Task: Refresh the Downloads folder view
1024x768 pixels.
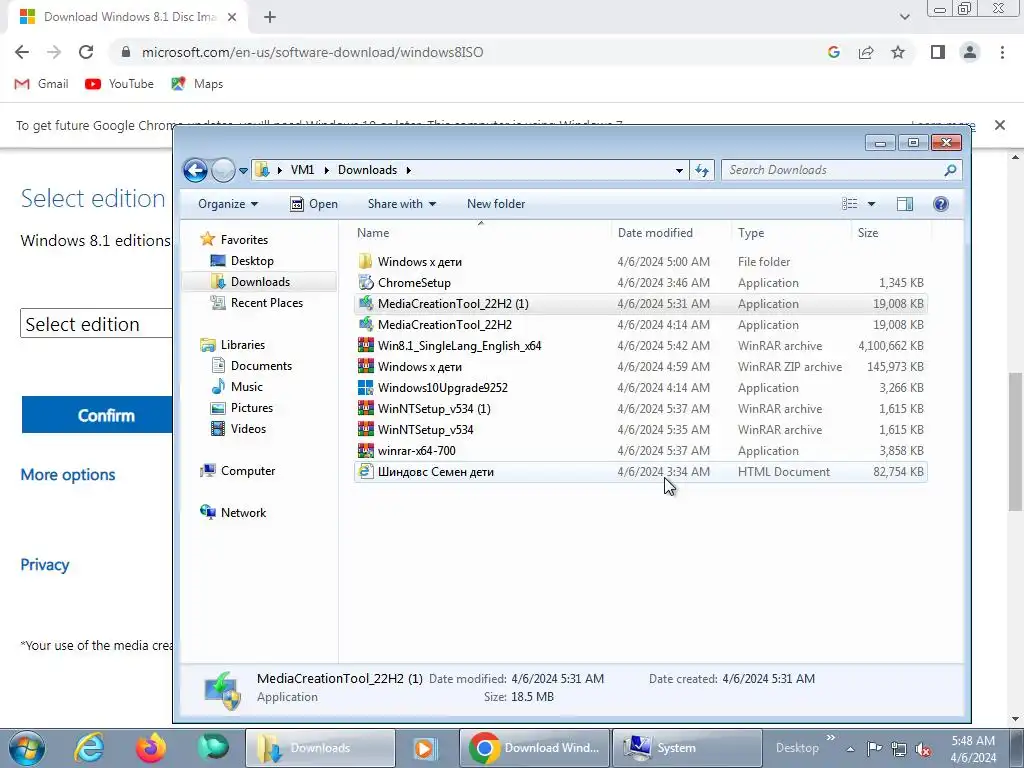Action: 702,170
